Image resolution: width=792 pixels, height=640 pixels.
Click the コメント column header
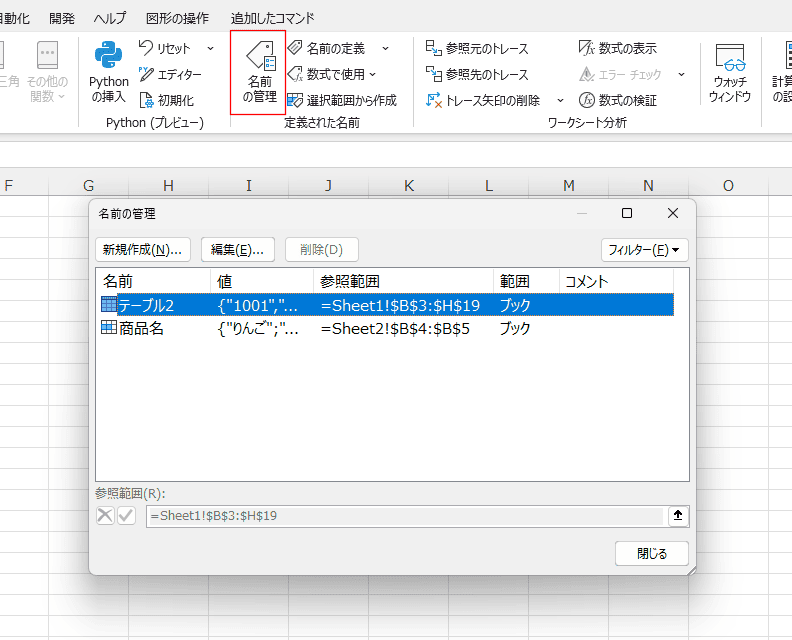616,281
